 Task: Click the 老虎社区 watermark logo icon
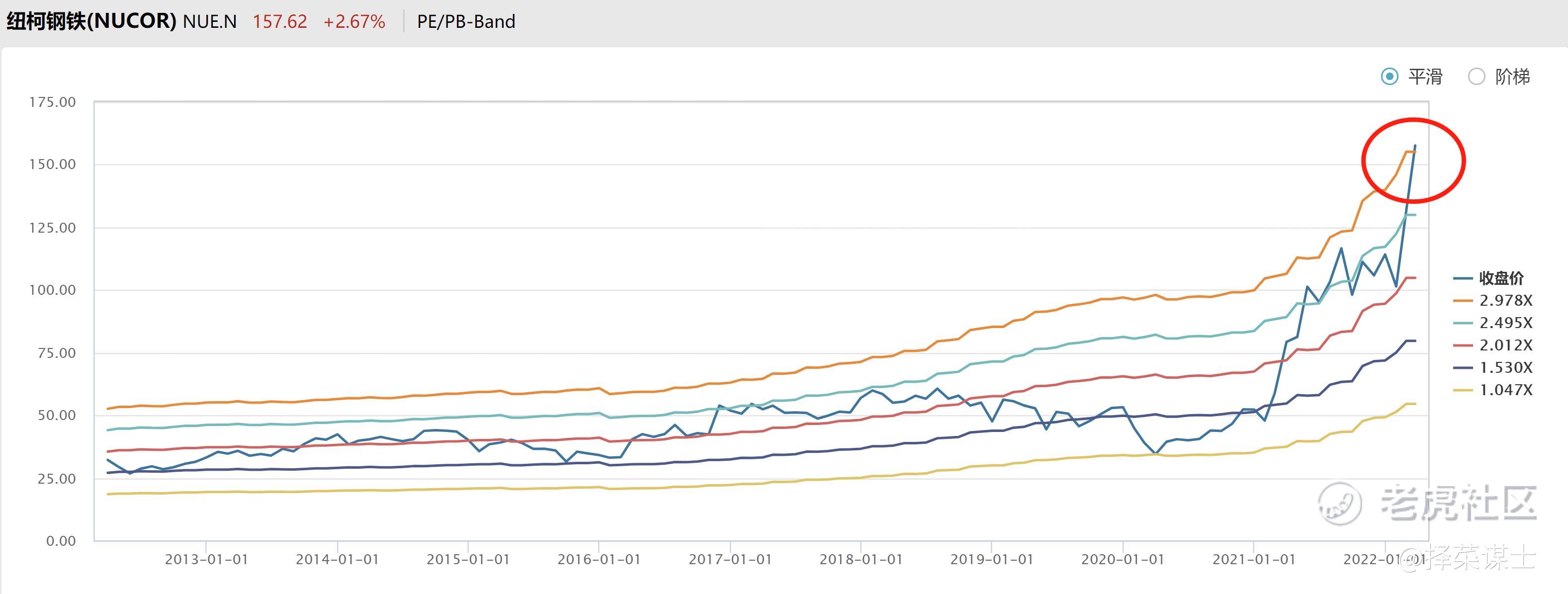[x=1340, y=504]
